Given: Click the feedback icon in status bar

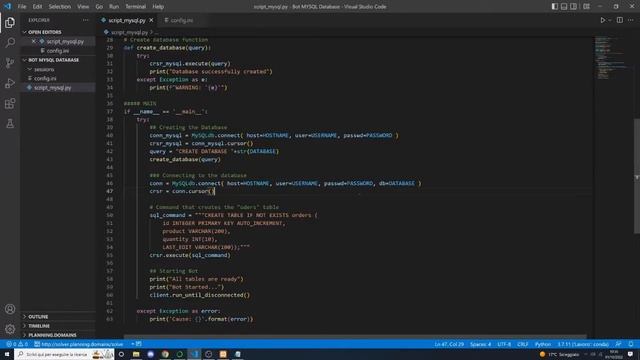Looking at the screenshot, I should tap(619, 344).
